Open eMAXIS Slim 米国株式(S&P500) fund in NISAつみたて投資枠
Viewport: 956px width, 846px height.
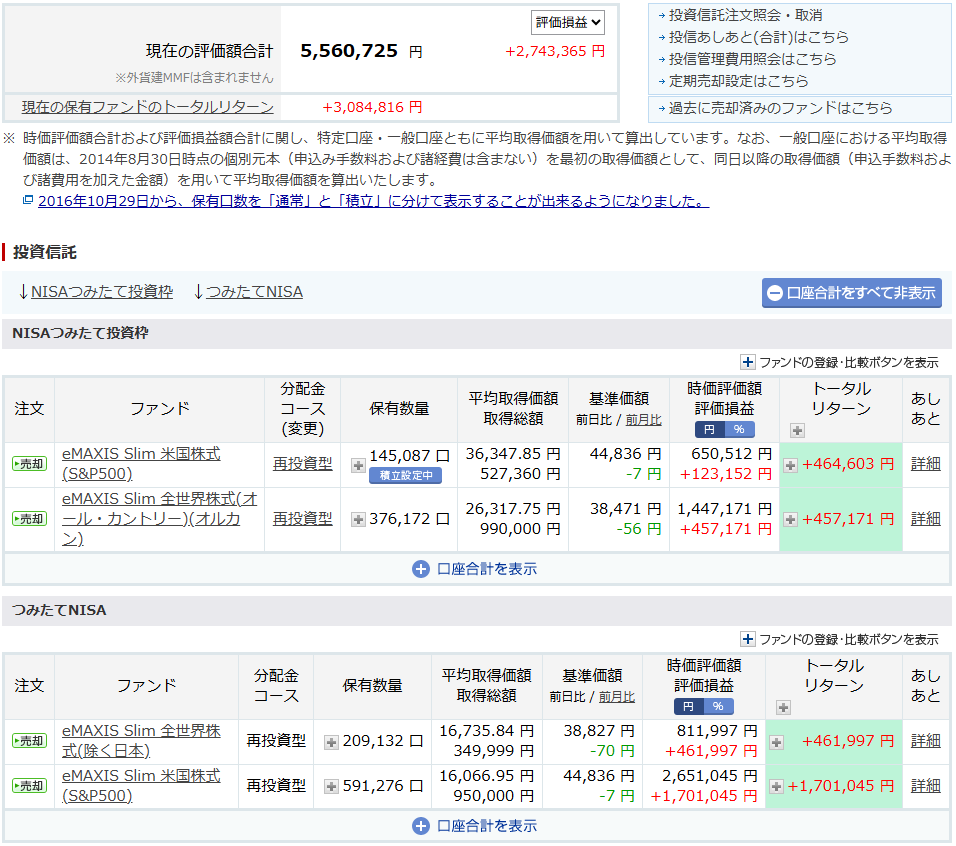pos(141,464)
